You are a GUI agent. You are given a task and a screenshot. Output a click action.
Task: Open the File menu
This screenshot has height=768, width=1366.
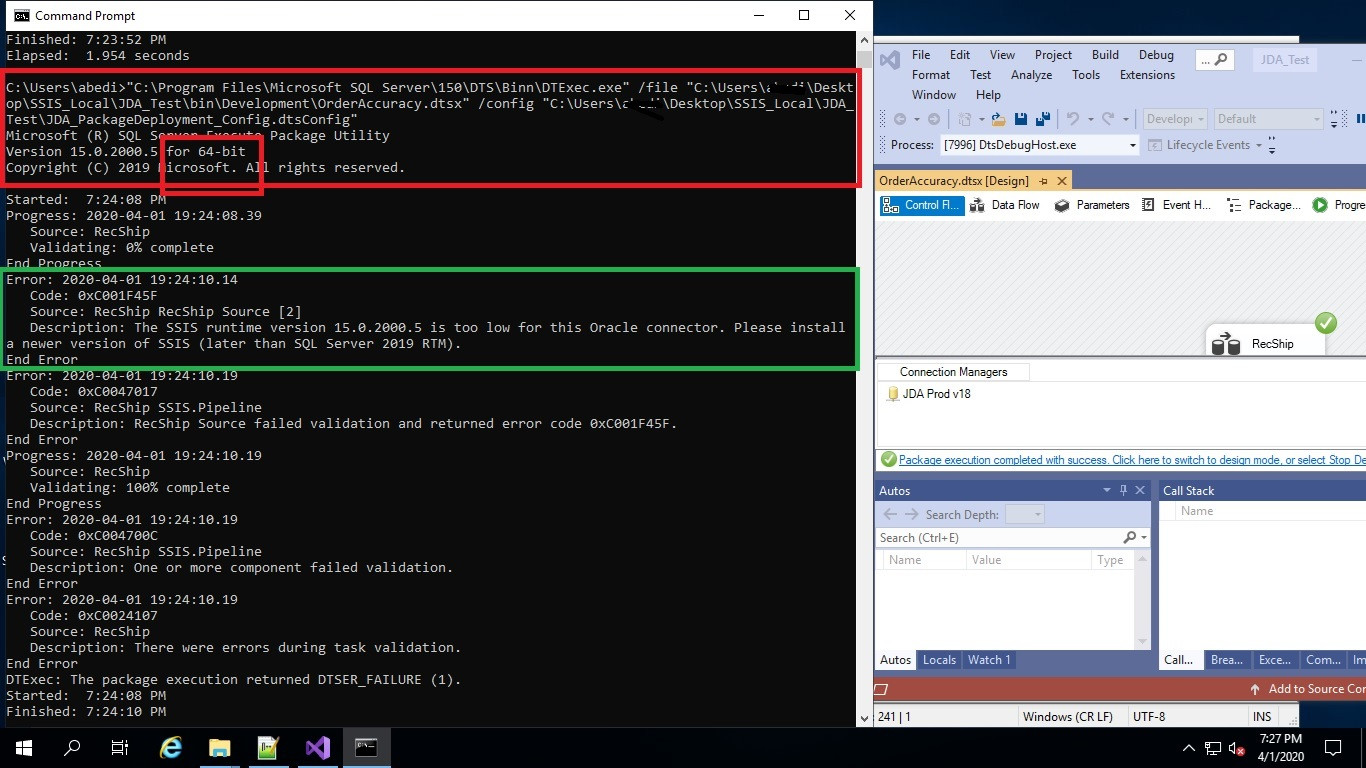[x=920, y=55]
